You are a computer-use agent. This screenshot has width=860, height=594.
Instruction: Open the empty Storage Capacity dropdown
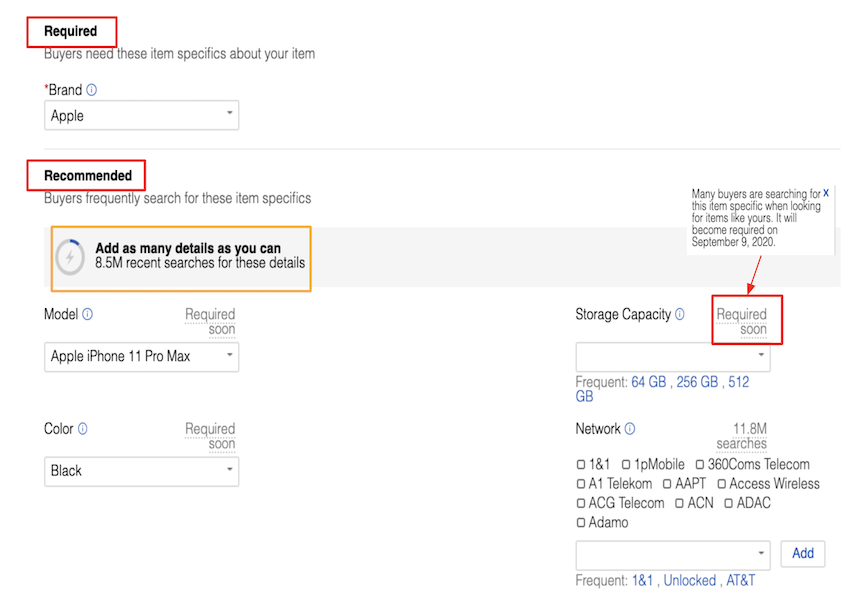coord(673,357)
